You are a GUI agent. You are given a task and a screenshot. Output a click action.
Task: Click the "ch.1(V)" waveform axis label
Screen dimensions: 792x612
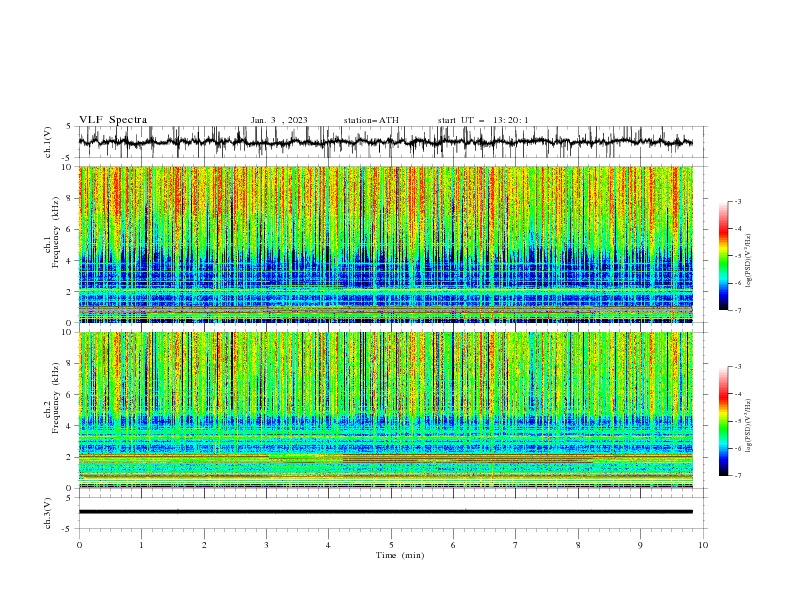48,142
